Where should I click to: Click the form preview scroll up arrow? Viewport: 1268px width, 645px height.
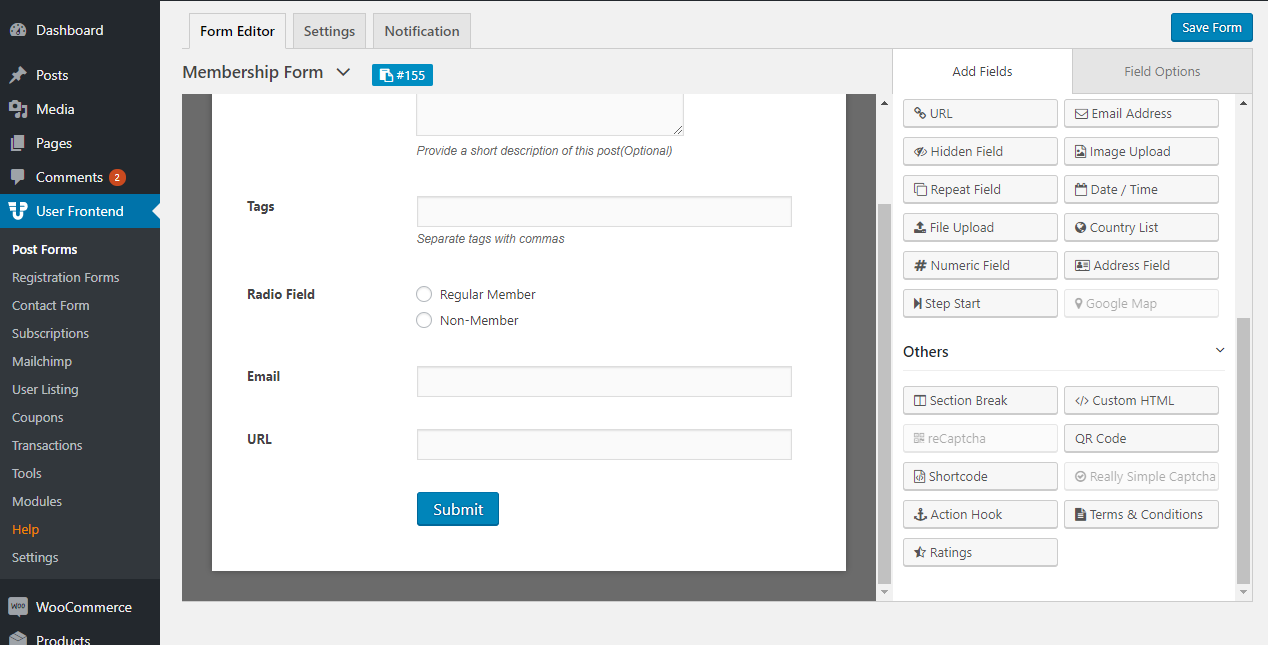(883, 103)
